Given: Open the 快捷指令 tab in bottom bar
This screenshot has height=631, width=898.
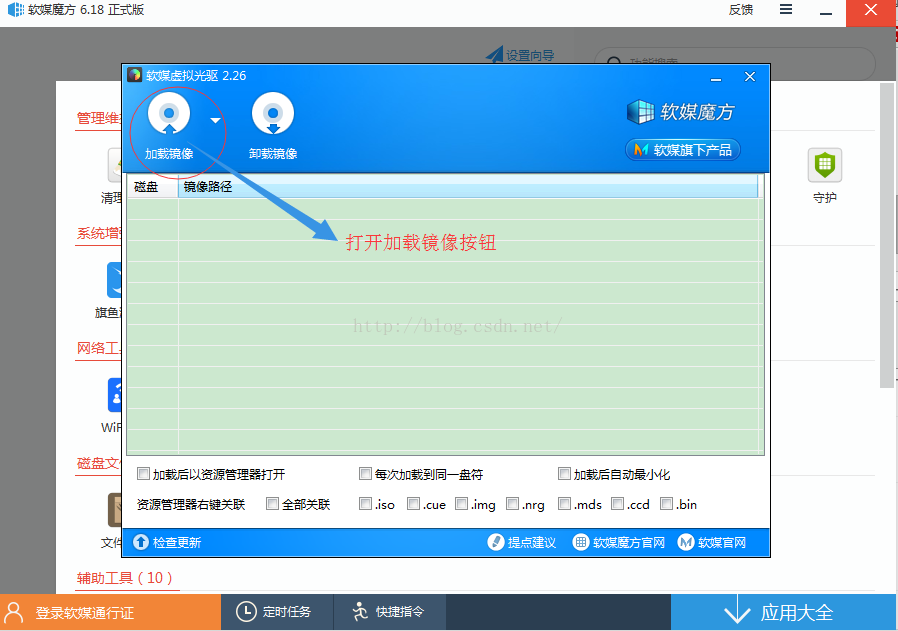Looking at the screenshot, I should [389, 612].
